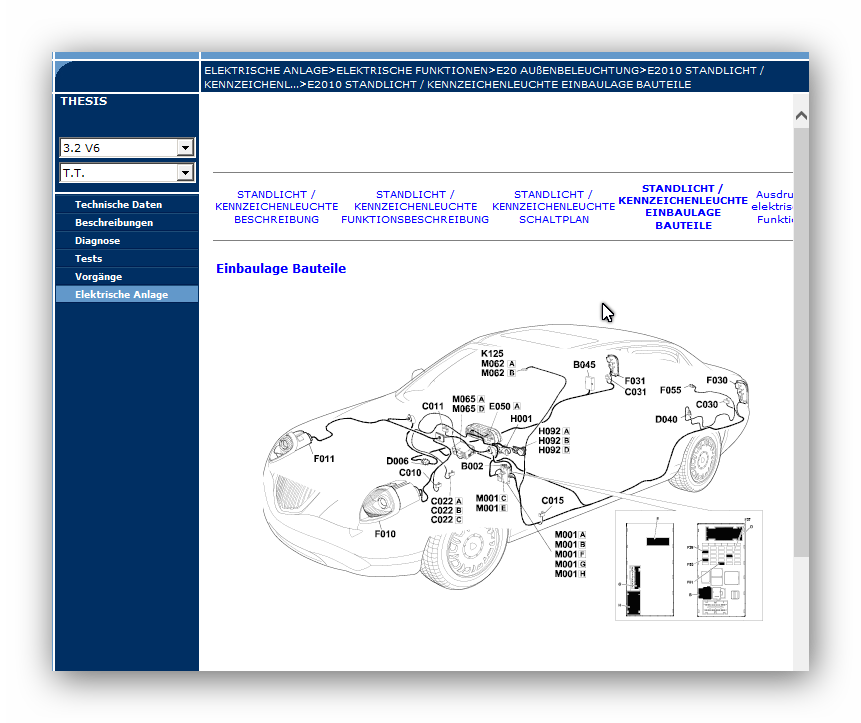
Task: Open the 3.2 V6 engine dropdown arrow
Action: tap(185, 148)
